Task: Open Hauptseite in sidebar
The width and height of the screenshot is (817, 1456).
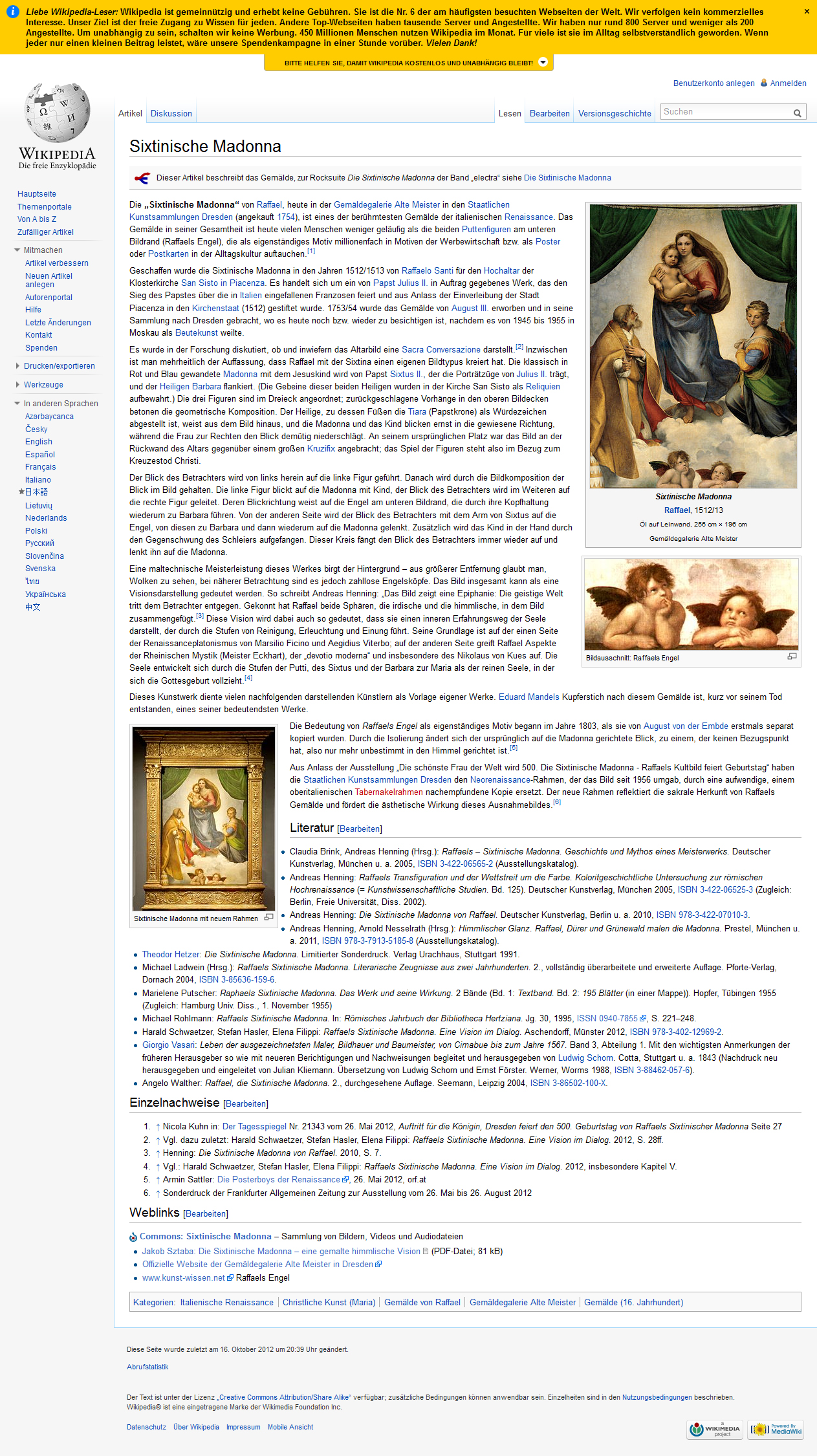Action: pyautogui.click(x=37, y=194)
